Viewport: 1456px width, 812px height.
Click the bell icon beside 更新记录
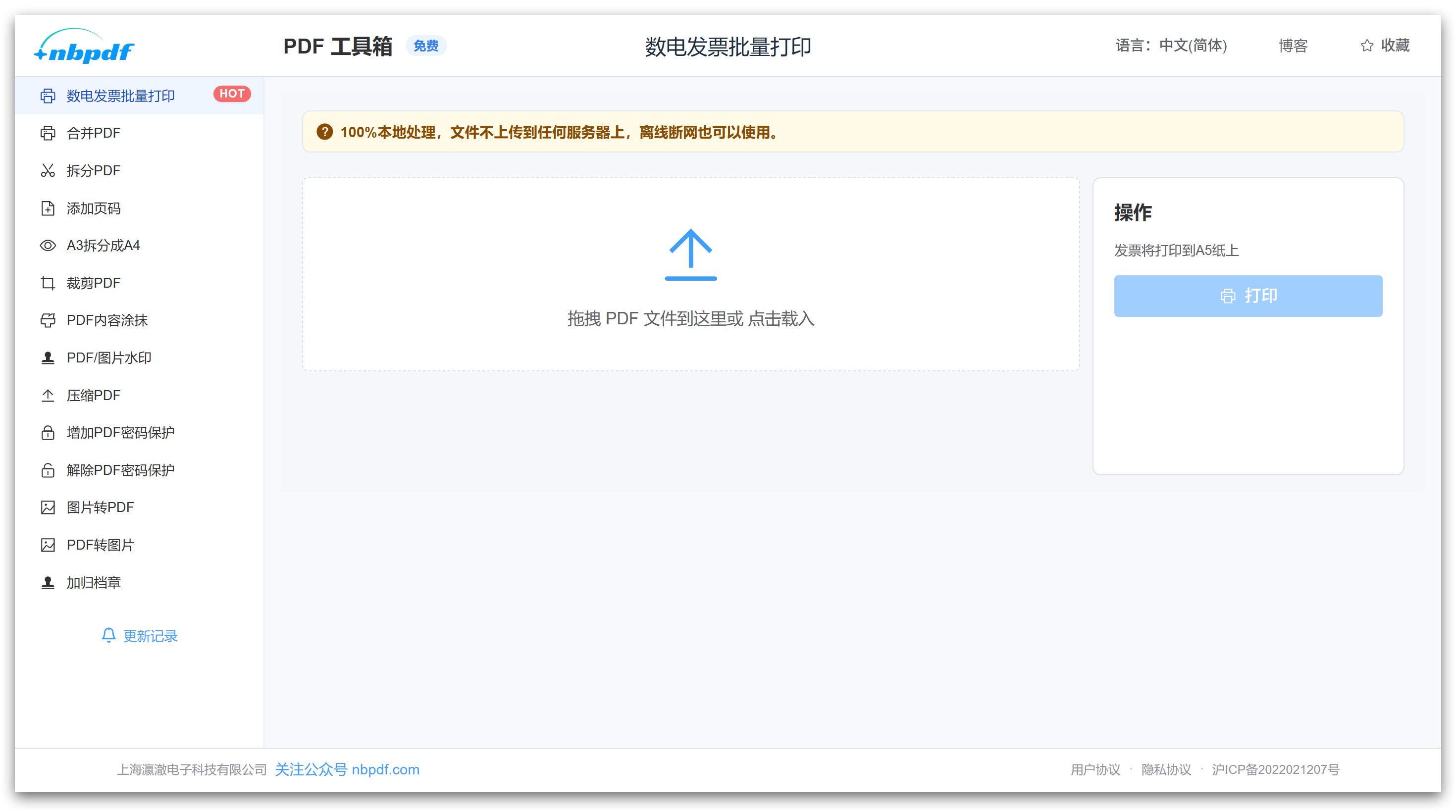(108, 635)
